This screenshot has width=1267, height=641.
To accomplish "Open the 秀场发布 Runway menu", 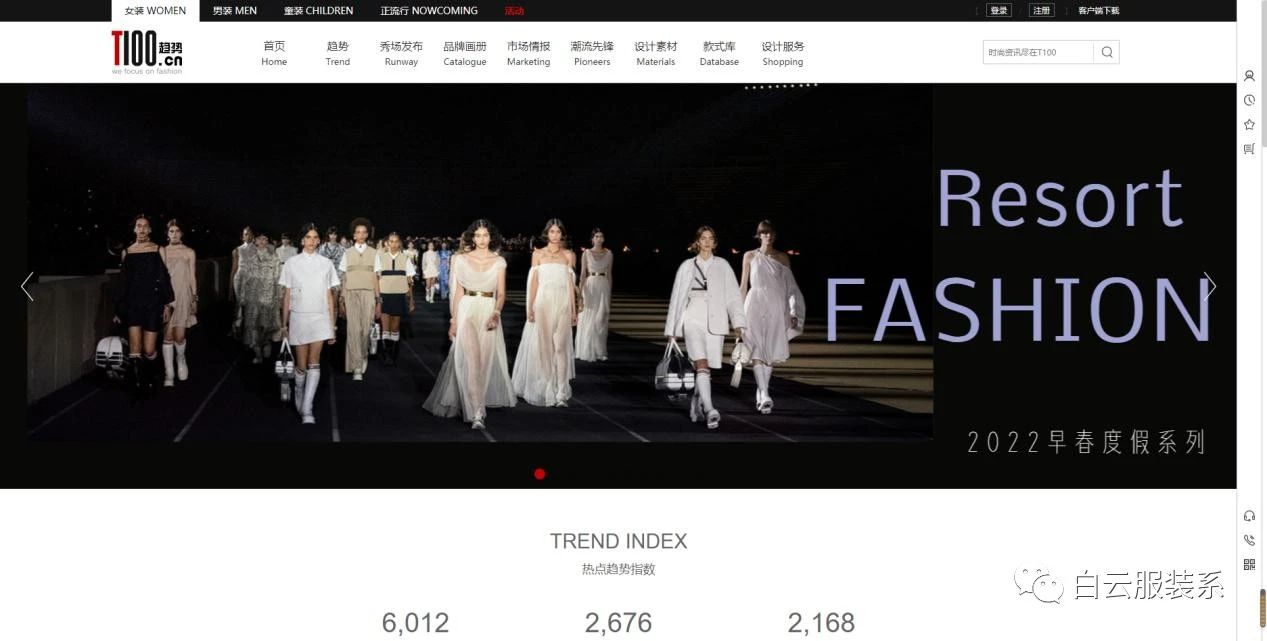I will [x=401, y=53].
